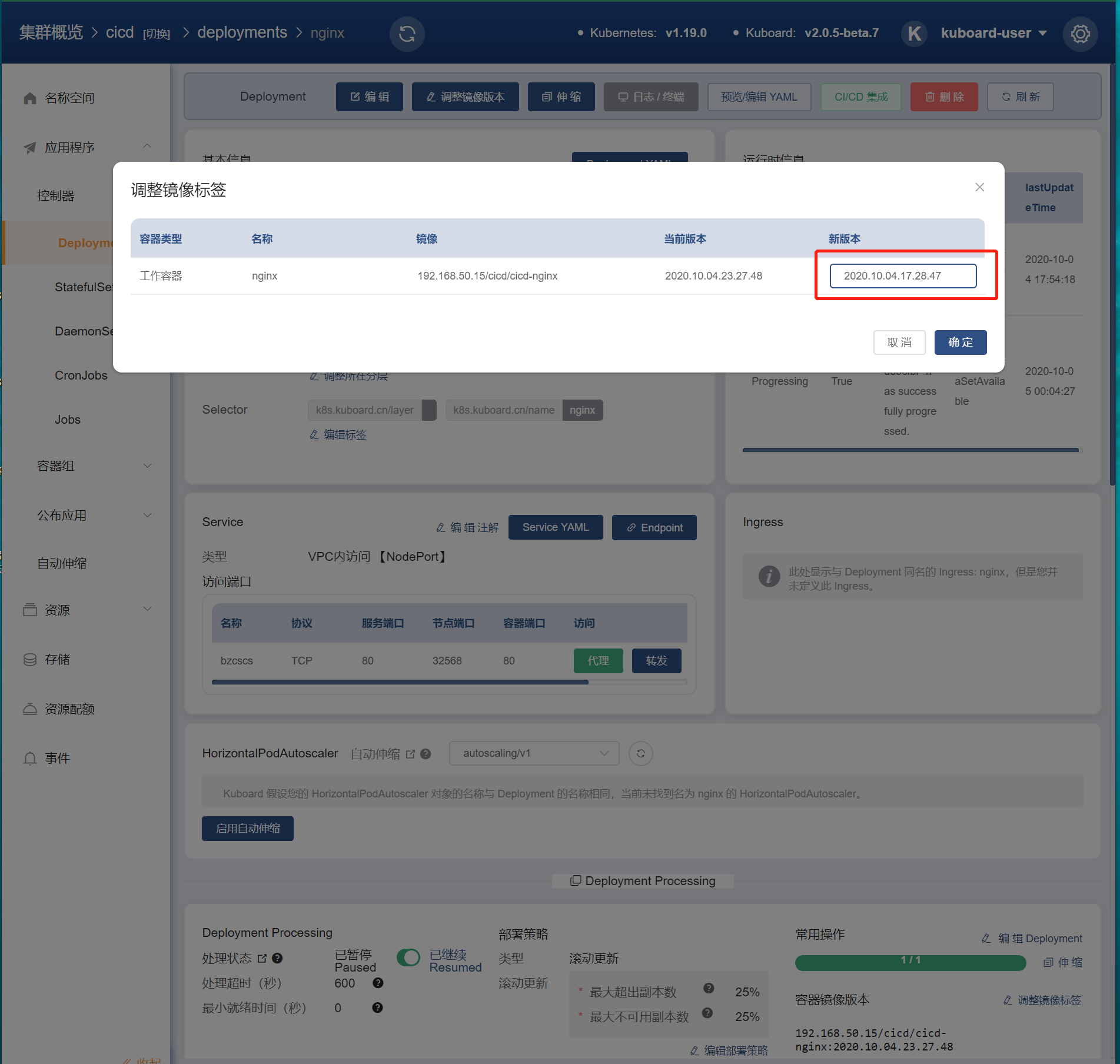The height and width of the screenshot is (1064, 1120).
Task: Expand the 容器组 submenu chevron
Action: [x=147, y=466]
